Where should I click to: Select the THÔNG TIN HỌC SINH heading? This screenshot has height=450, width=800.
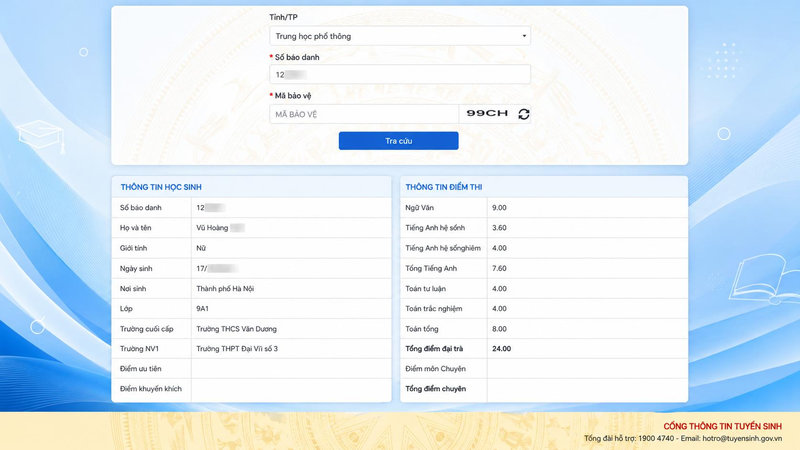click(x=161, y=187)
